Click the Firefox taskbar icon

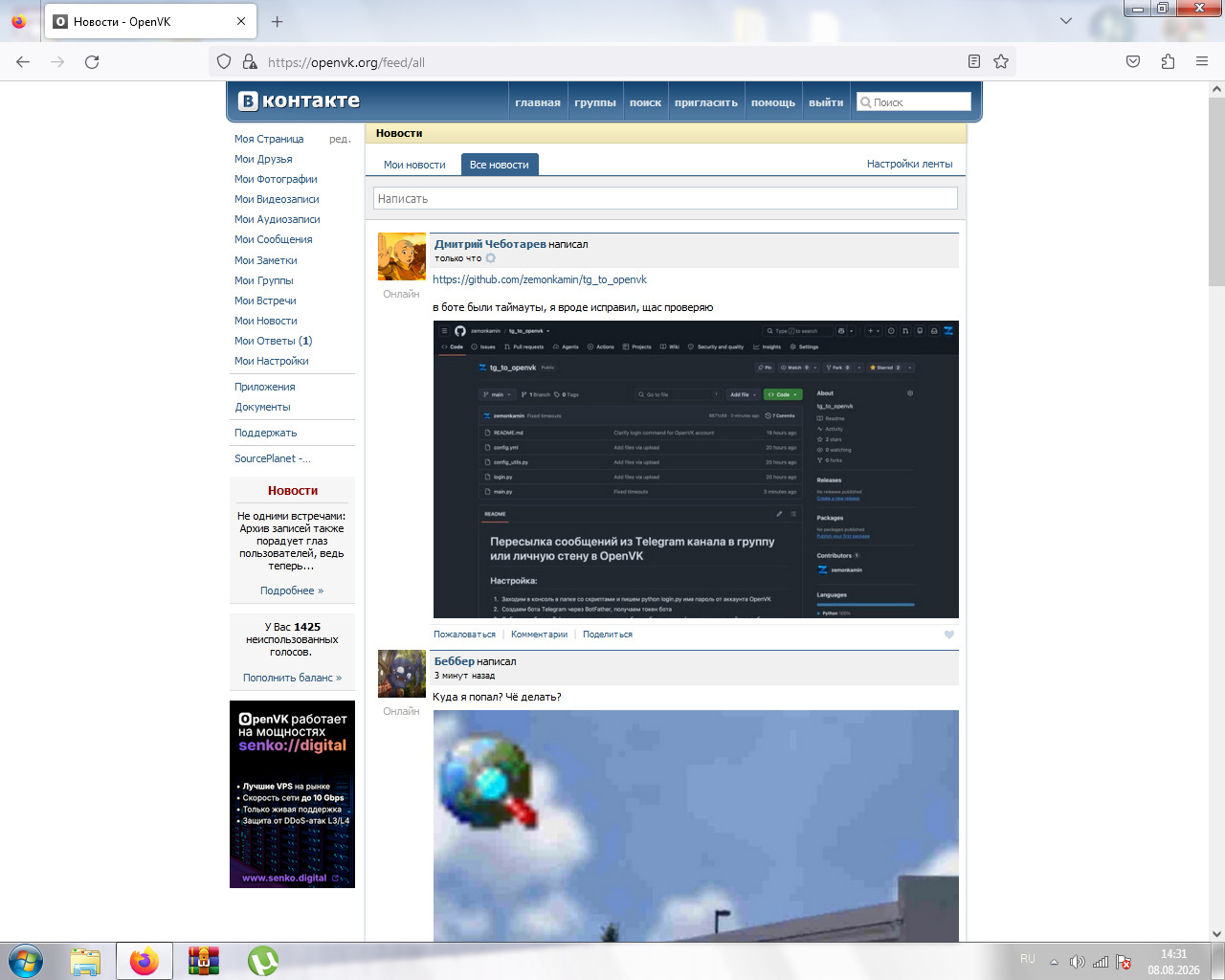pos(145,961)
